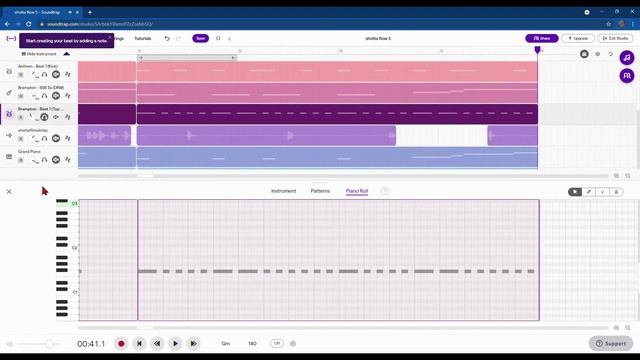Click the audio waveform icon of vocal track
This screenshot has width=640, height=360.
coord(9,136)
